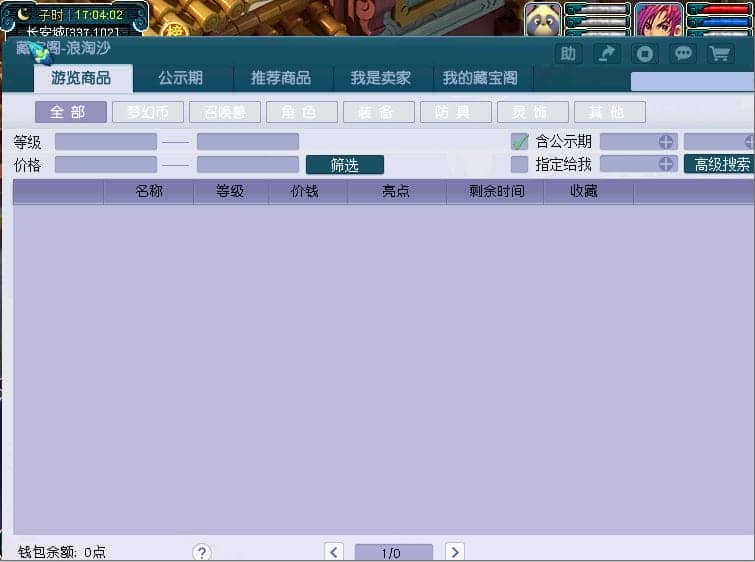Open the shopping cart icon

(721, 54)
